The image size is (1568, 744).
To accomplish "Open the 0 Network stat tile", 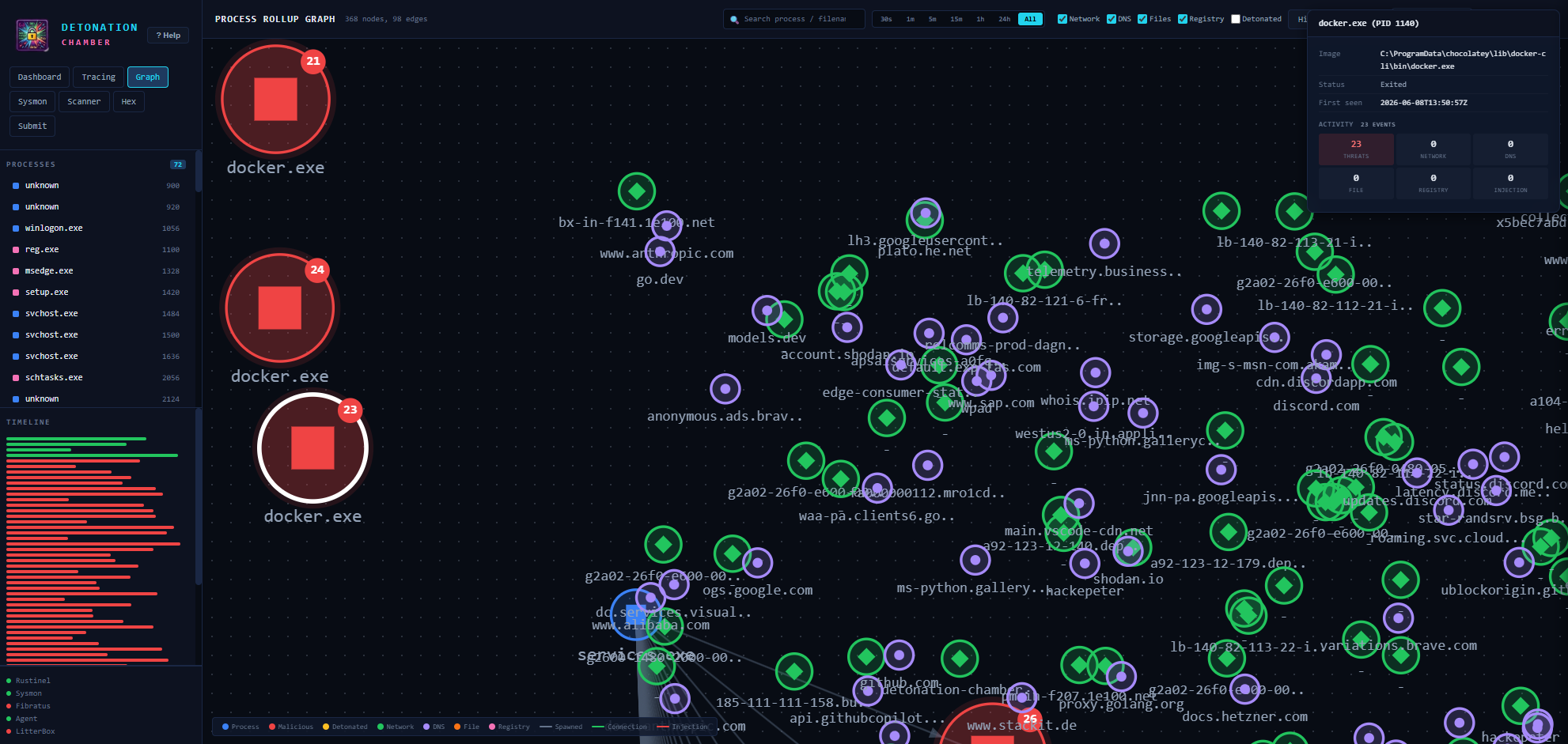I will pos(1434,149).
